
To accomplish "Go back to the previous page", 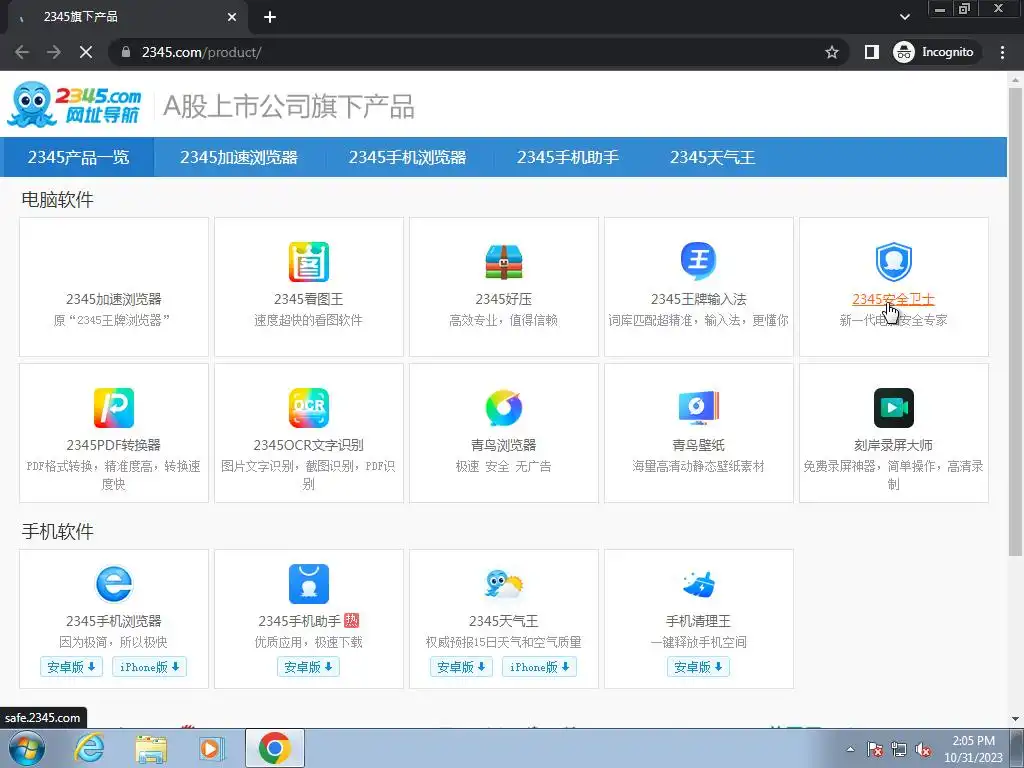I will click(22, 52).
